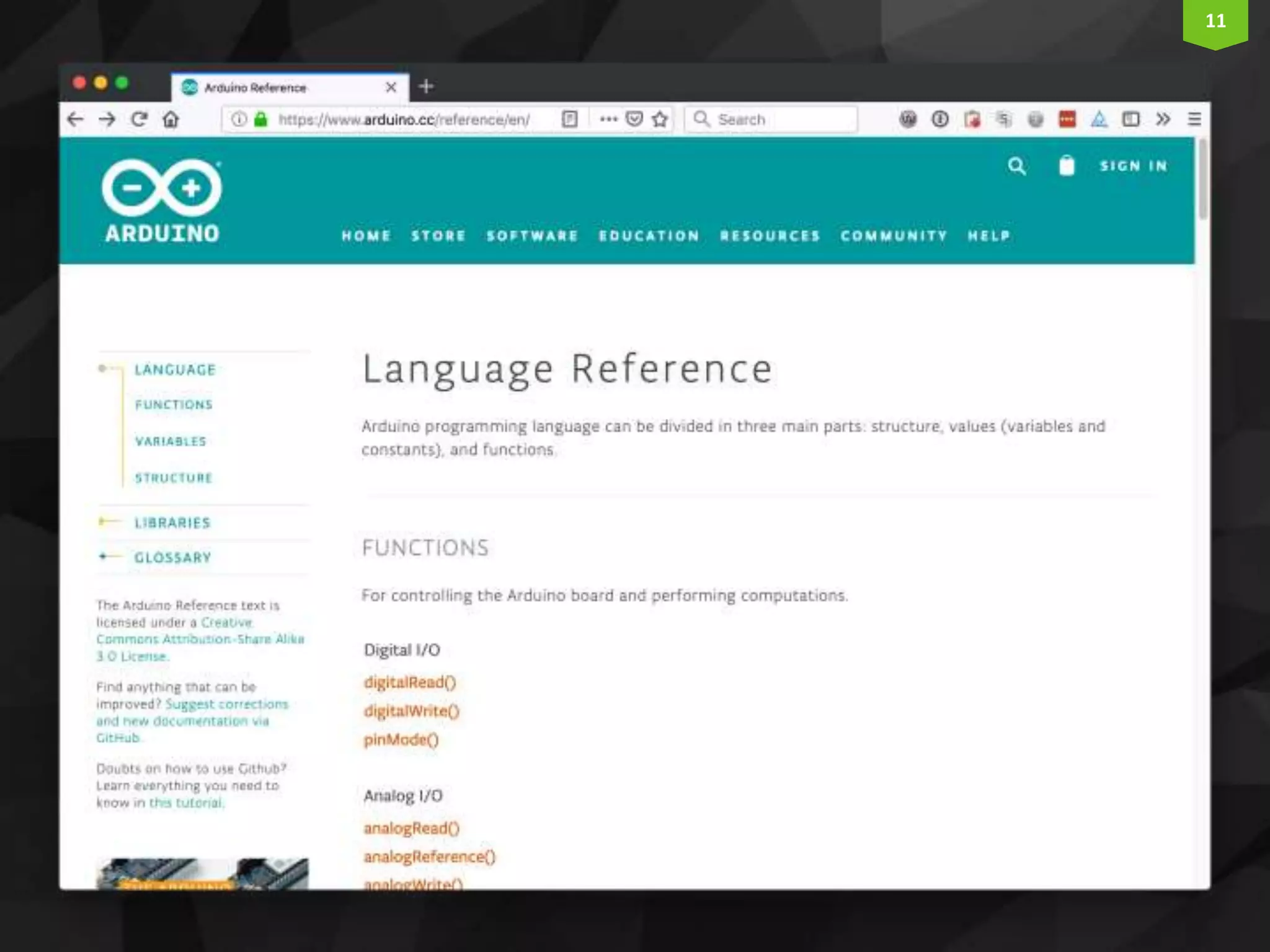Open the STORE navigation item
Screen dimensions: 1270x952
[x=438, y=236]
